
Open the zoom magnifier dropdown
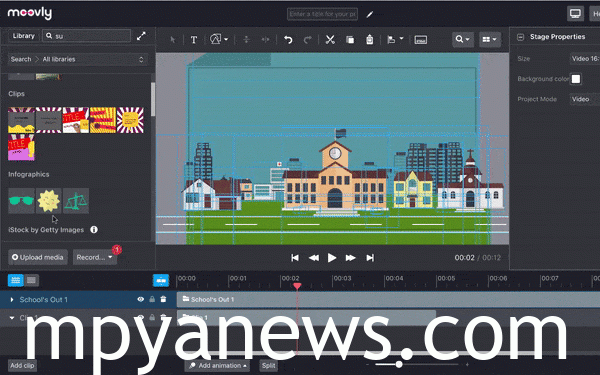click(x=462, y=39)
